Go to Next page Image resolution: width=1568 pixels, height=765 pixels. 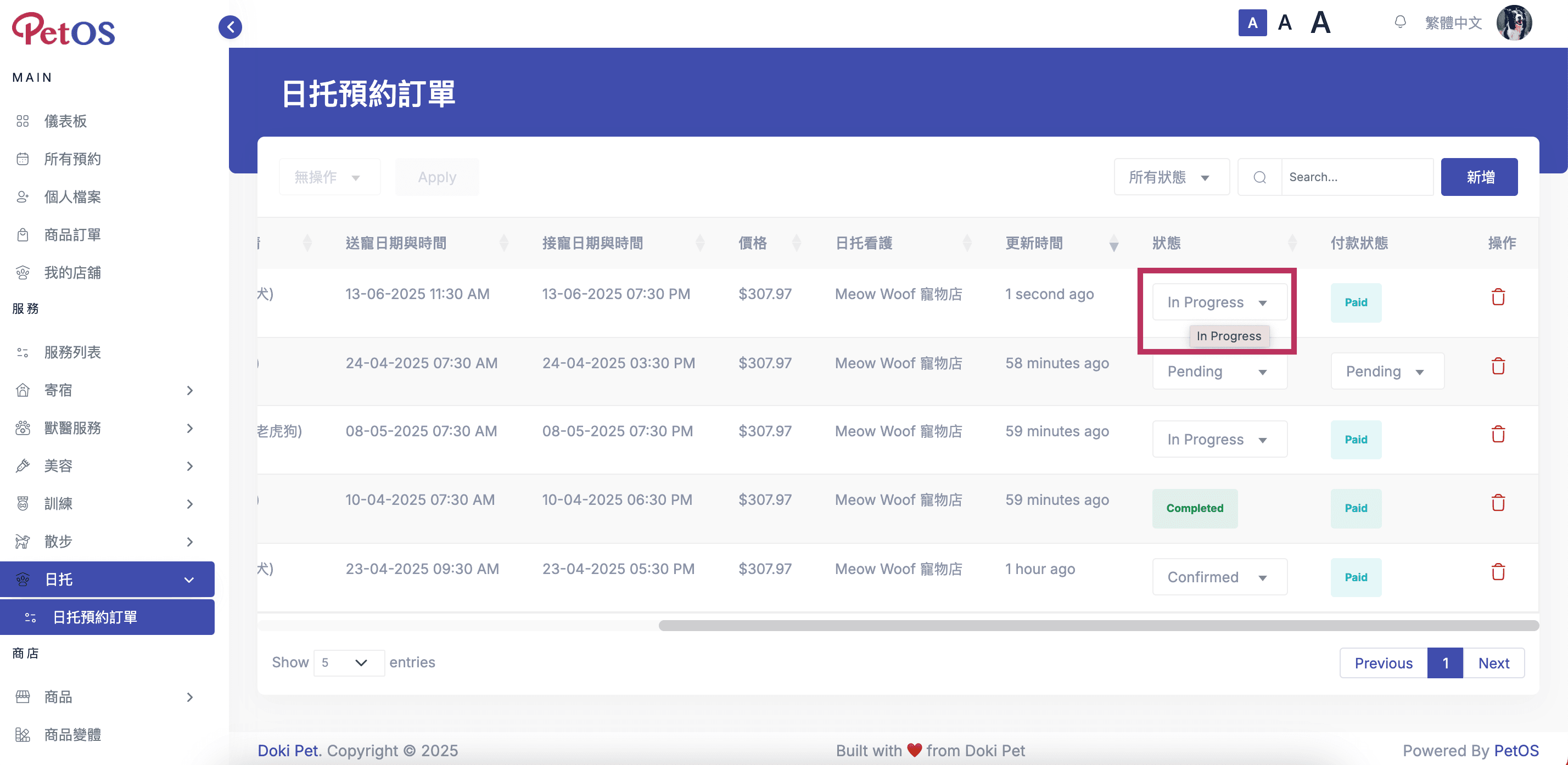[x=1493, y=663]
